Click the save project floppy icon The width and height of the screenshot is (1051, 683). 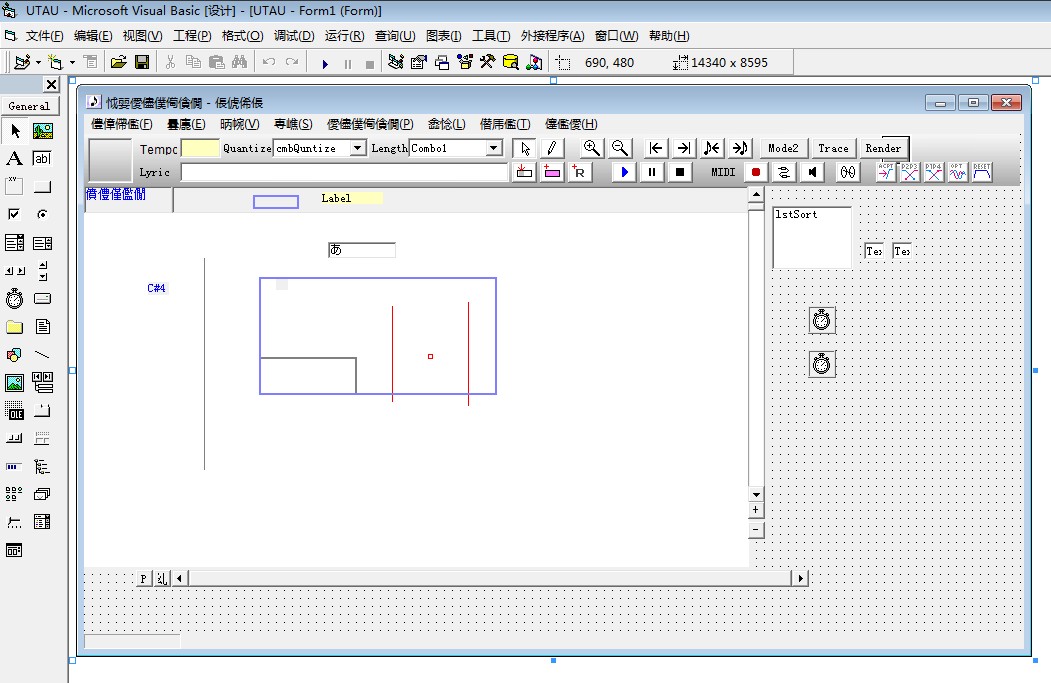pyautogui.click(x=142, y=62)
